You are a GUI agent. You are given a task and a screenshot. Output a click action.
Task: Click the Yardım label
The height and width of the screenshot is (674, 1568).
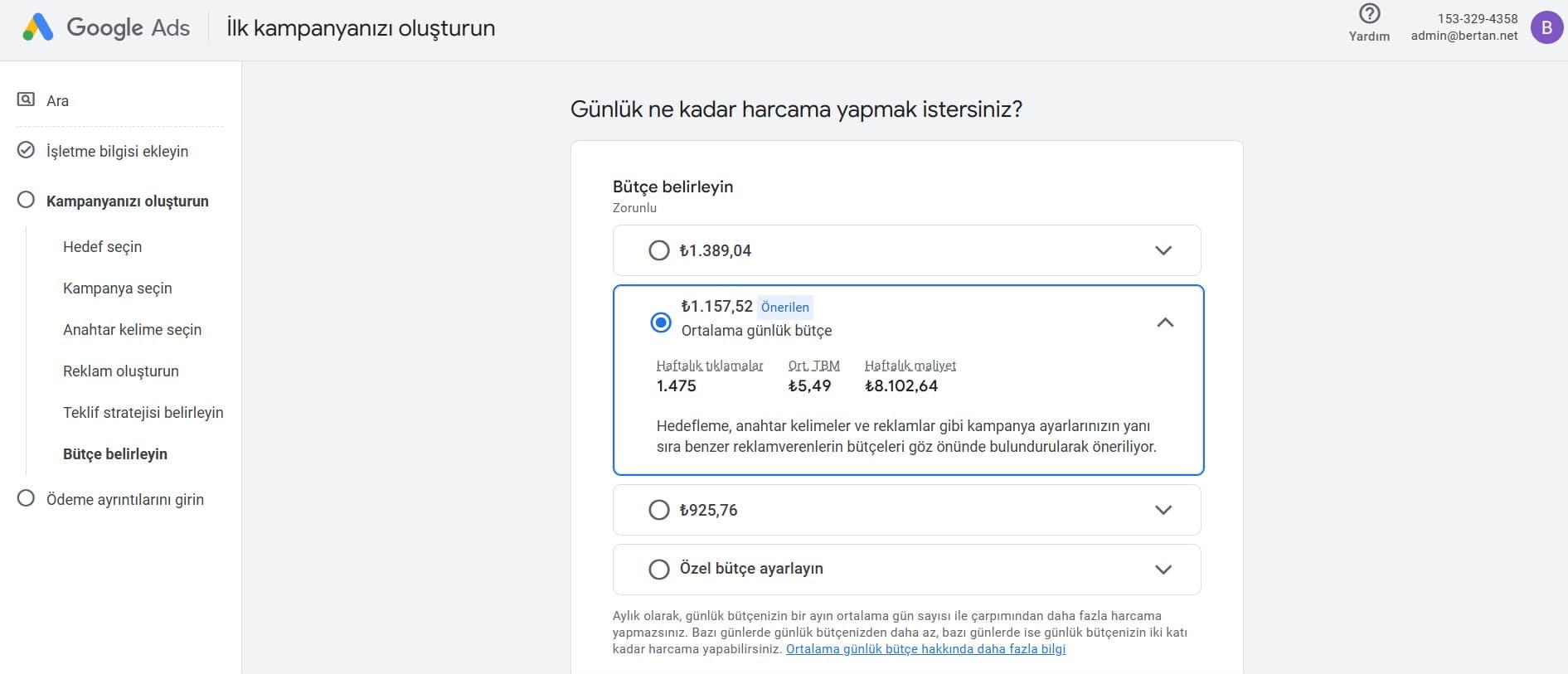[x=1369, y=36]
